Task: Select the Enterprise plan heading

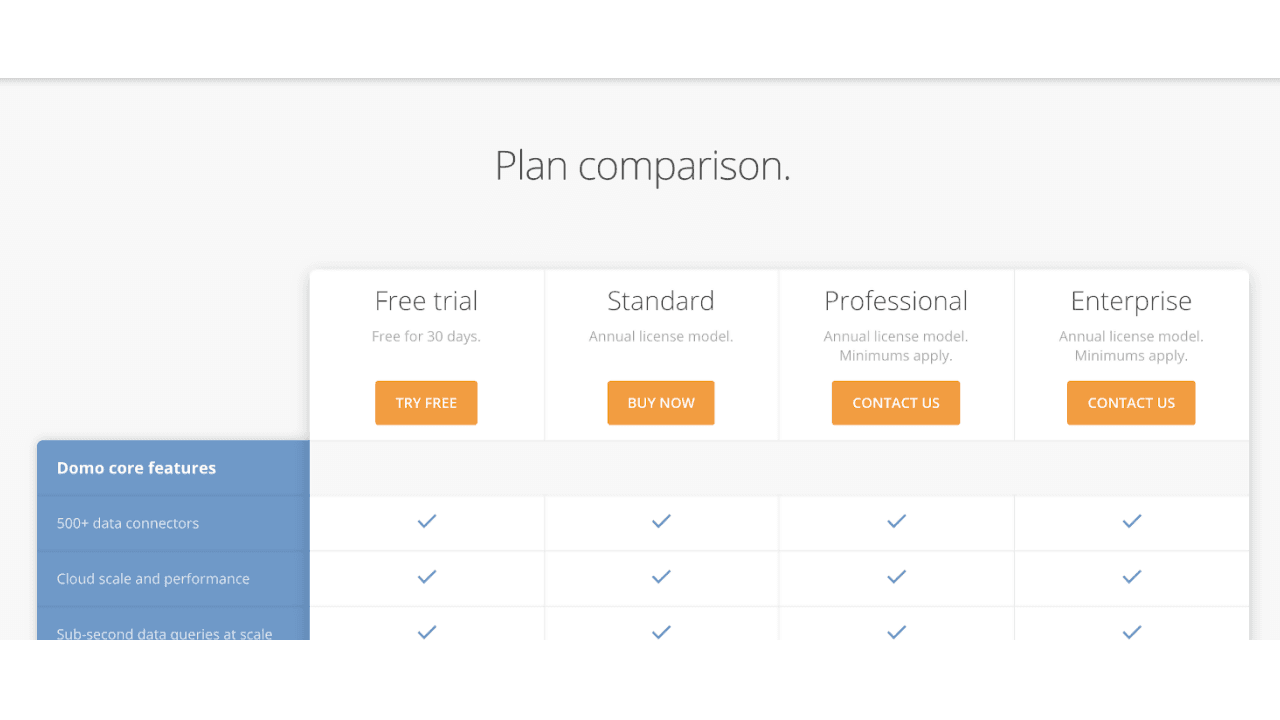Action: (1131, 301)
